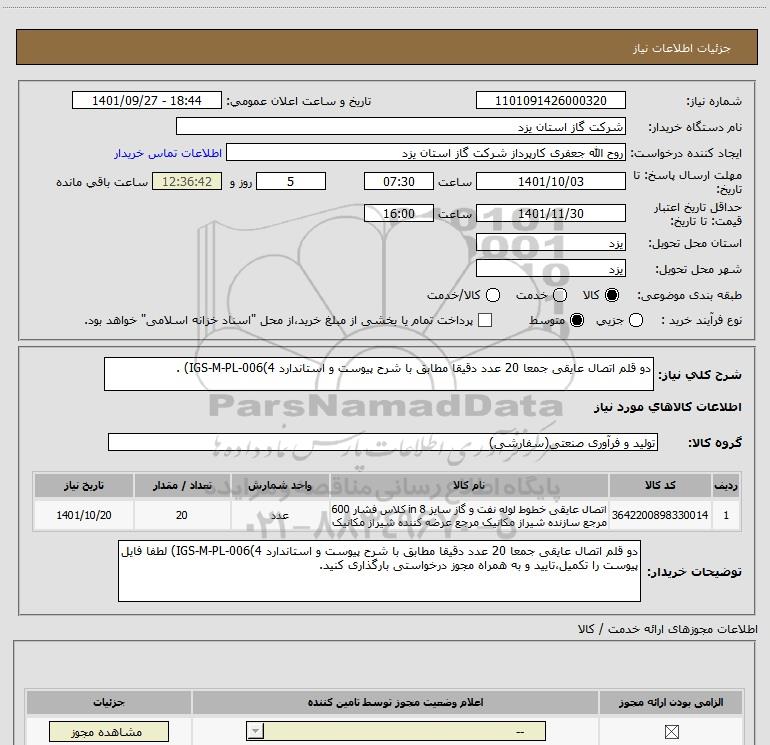
Task: Click the اطلاعات مجوزهای ارائه خدمت / کالا heading
Action: point(667,629)
